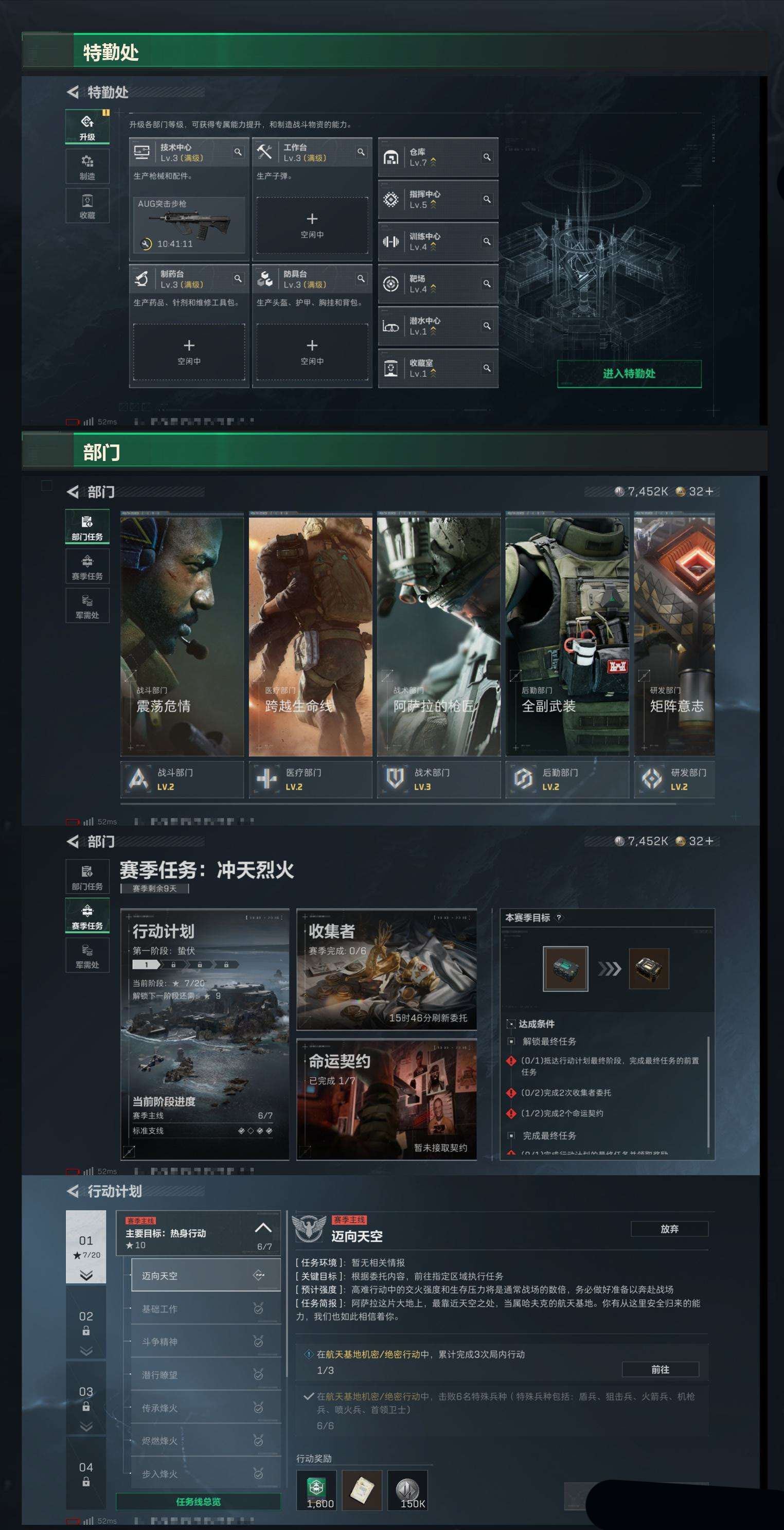
Task: Open 靶场 details via its magnifier
Action: click(x=487, y=283)
